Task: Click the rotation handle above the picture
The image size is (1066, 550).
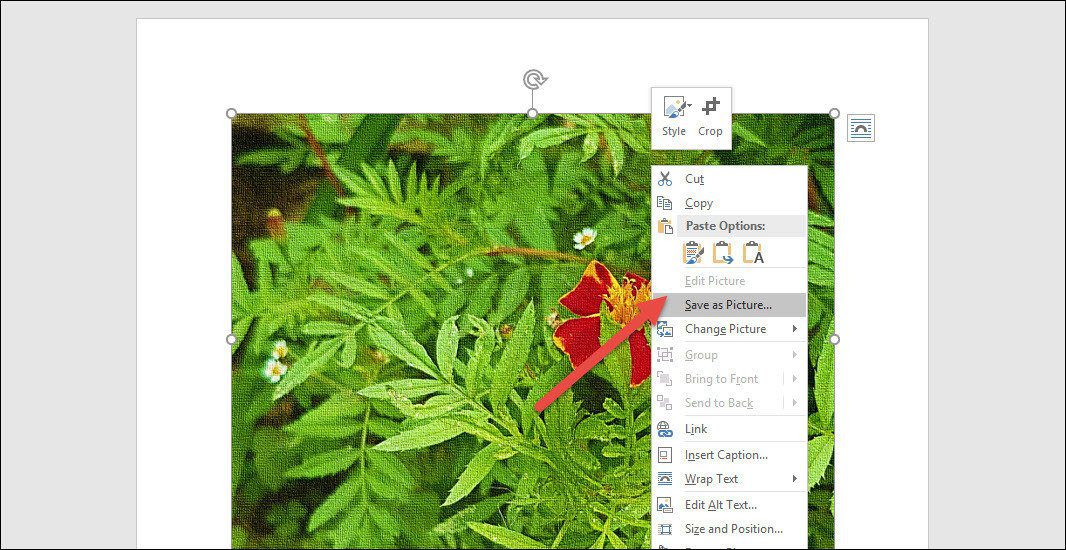Action: 534,80
